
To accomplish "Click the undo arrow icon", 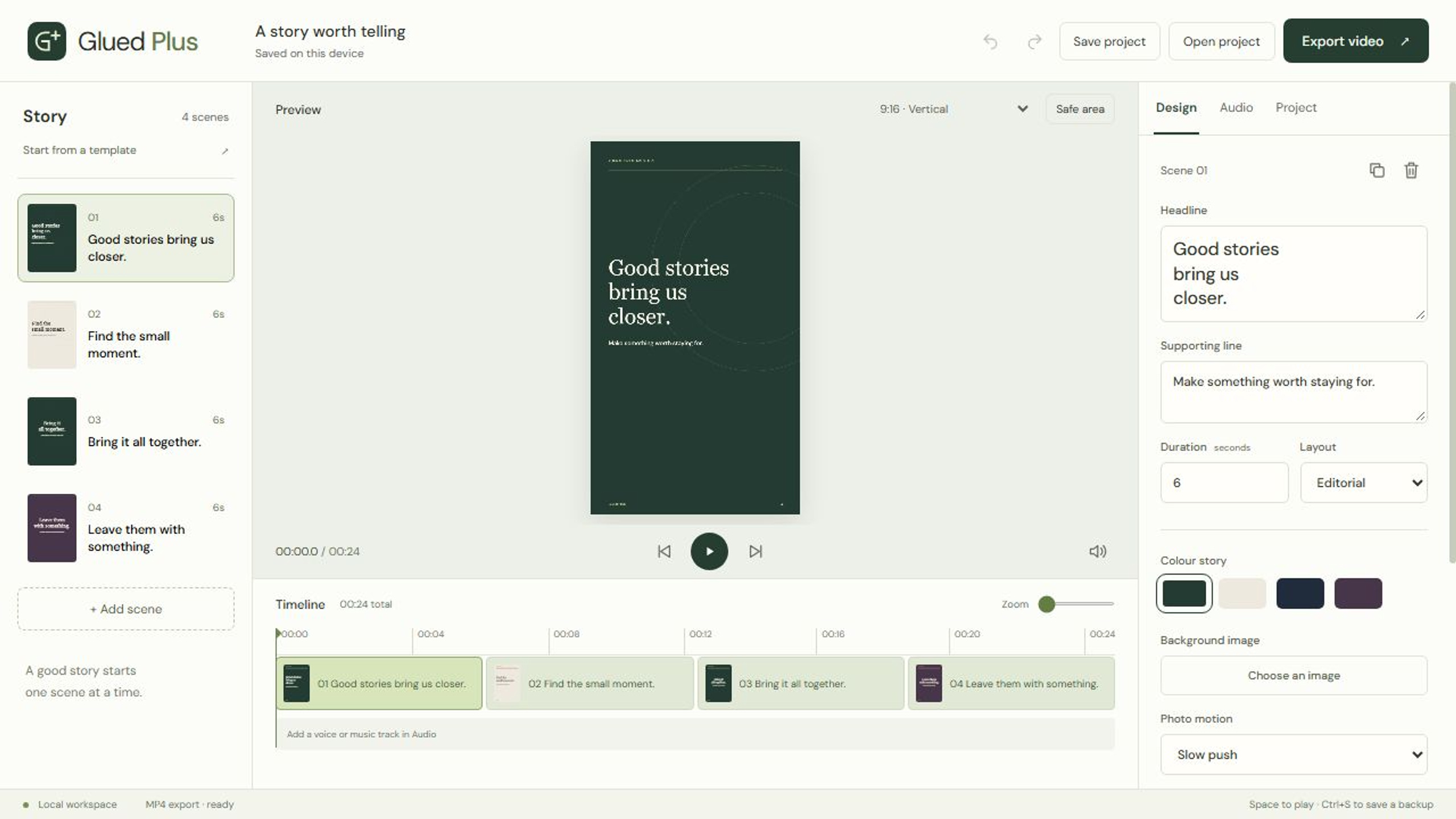I will (990, 42).
